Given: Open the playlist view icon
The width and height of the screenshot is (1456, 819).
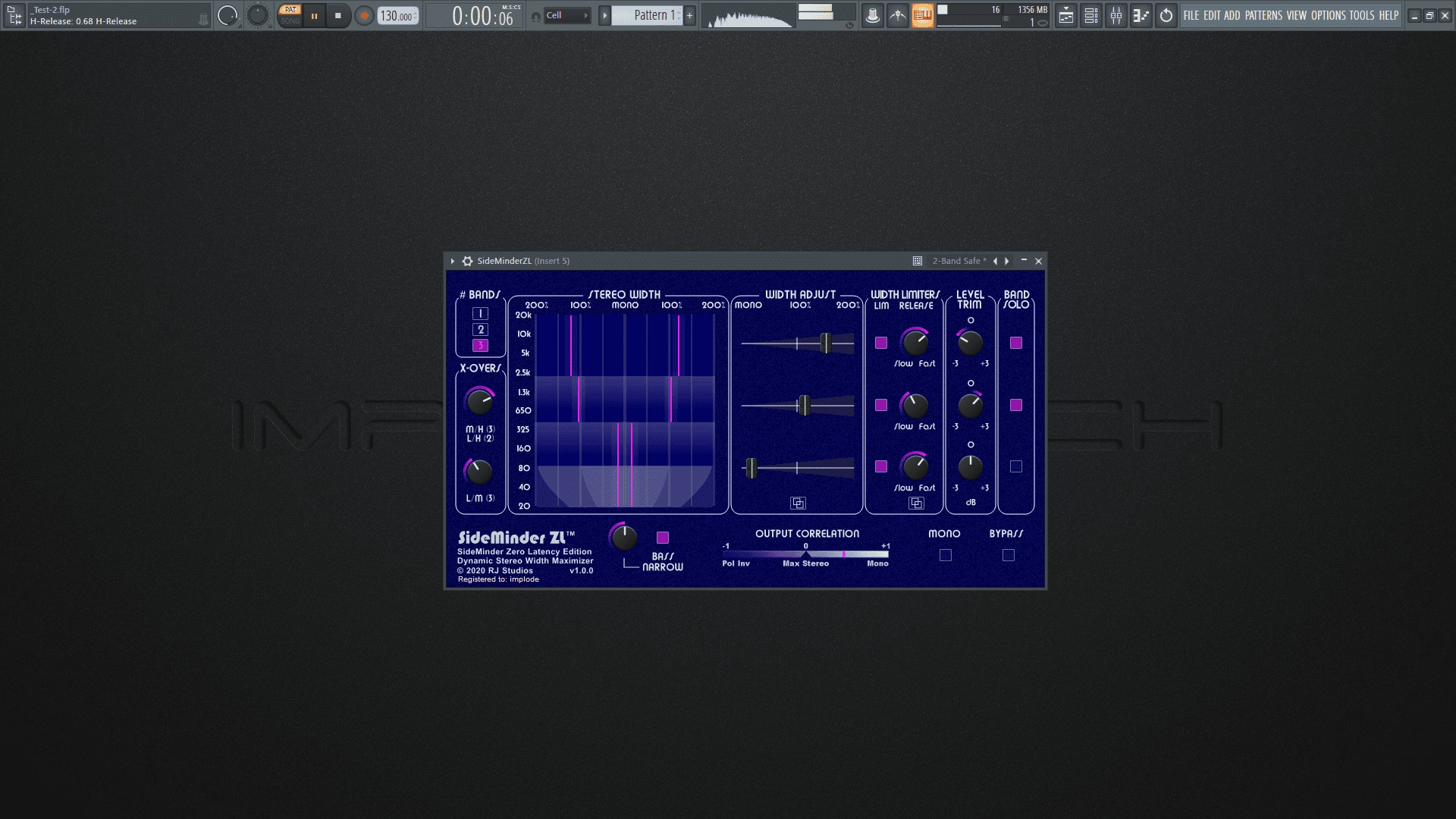Looking at the screenshot, I should pos(1066,15).
